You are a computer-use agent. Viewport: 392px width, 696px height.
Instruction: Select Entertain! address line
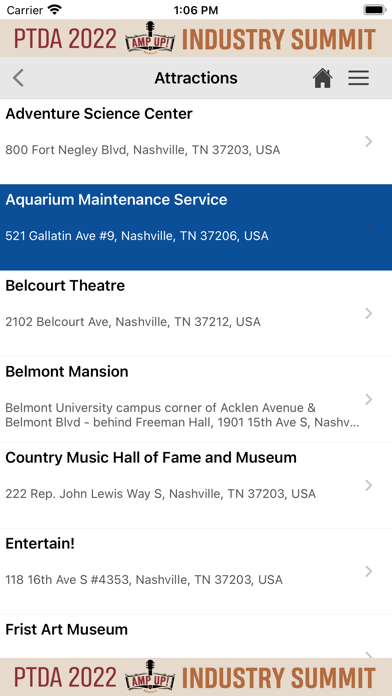pyautogui.click(x=144, y=580)
